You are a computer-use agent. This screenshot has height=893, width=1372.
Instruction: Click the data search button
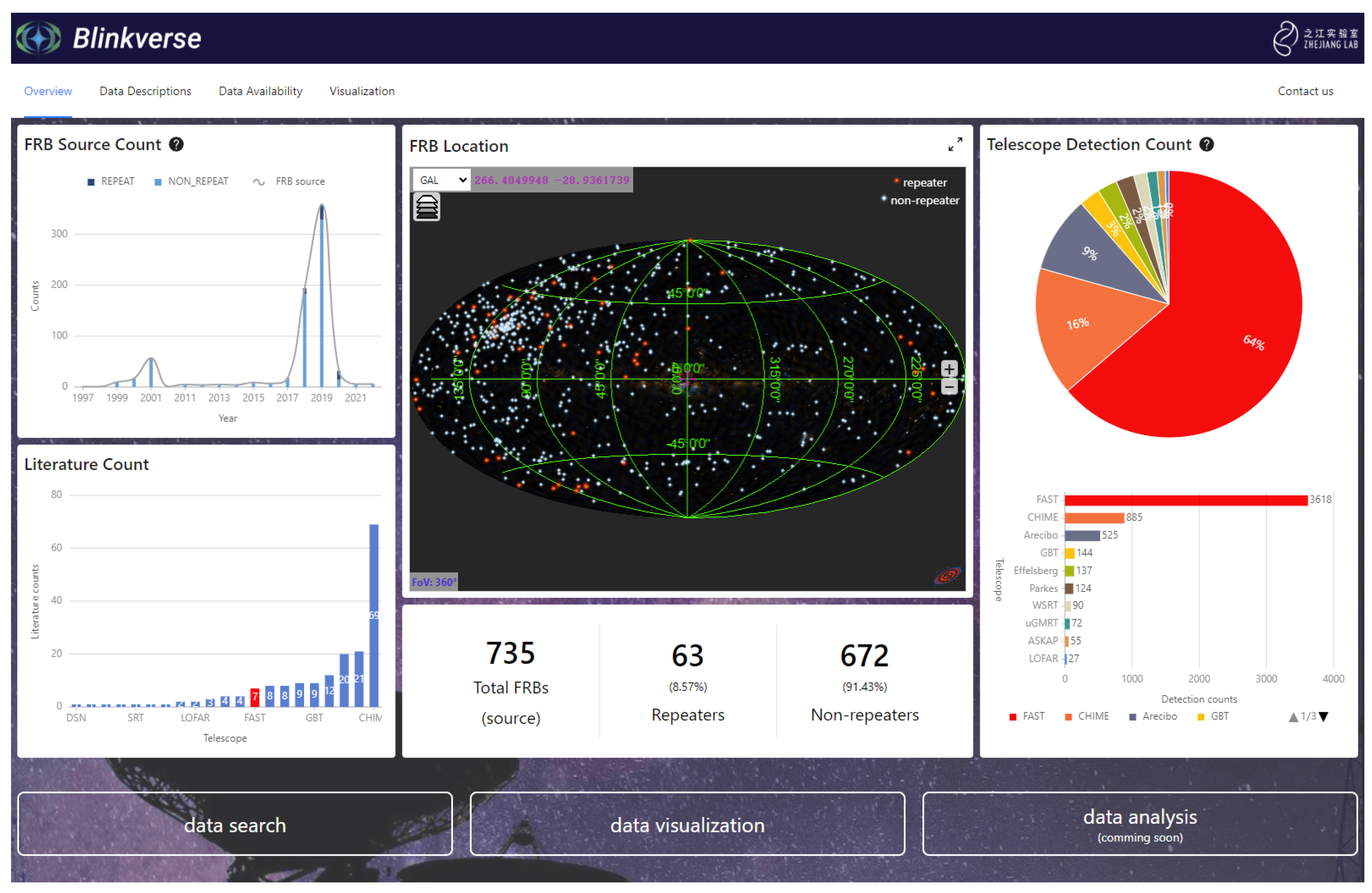pyautogui.click(x=235, y=824)
